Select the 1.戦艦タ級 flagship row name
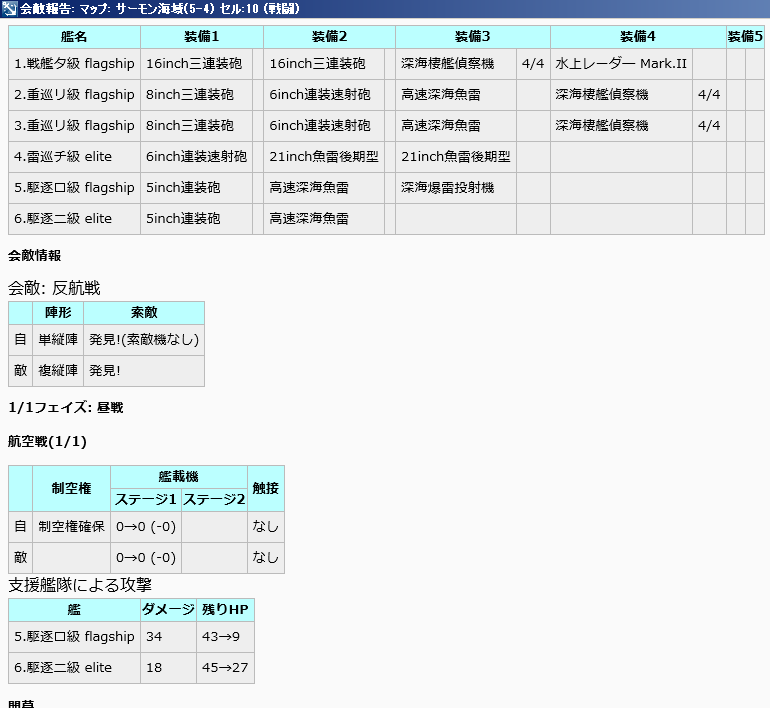The image size is (770, 708). [x=74, y=64]
